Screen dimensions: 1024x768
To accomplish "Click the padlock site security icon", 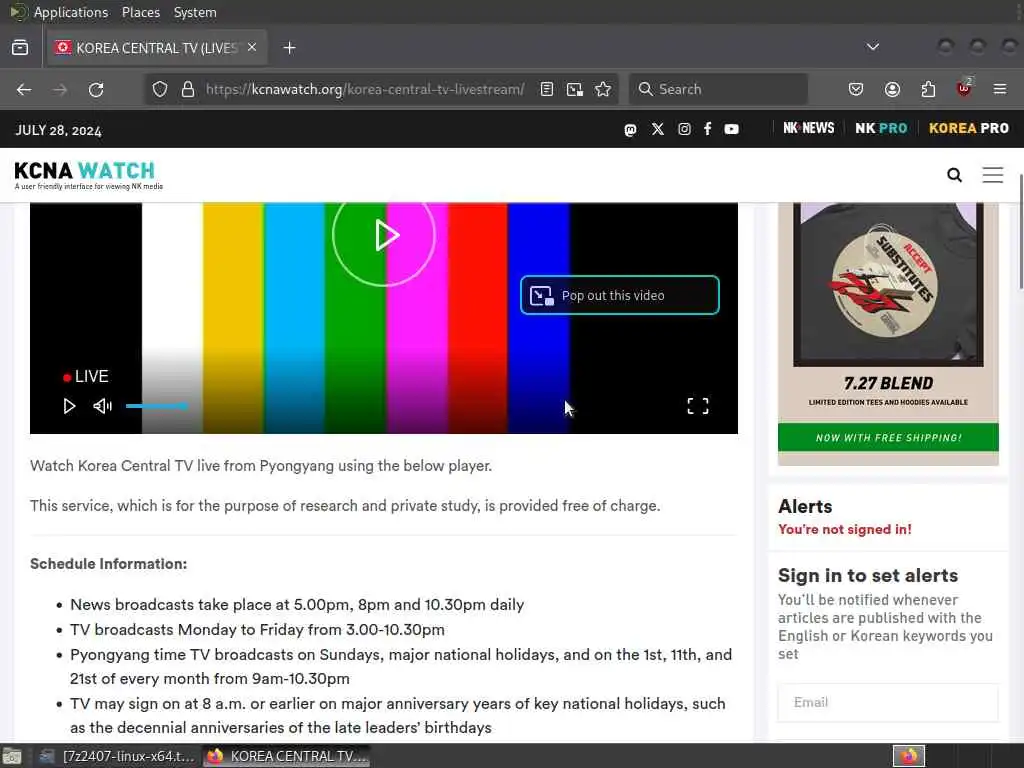I will tap(188, 89).
